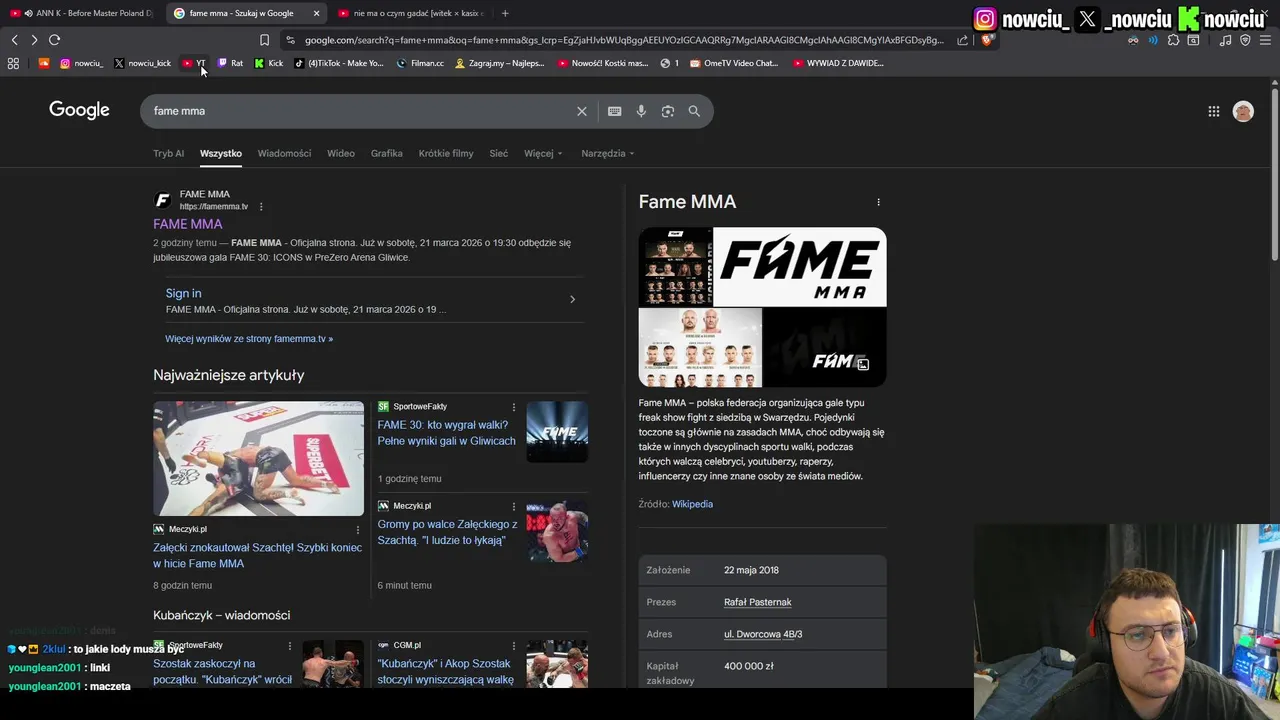Open Szostak zaskoczył na początku article
The width and height of the screenshot is (1280, 720).
222,671
